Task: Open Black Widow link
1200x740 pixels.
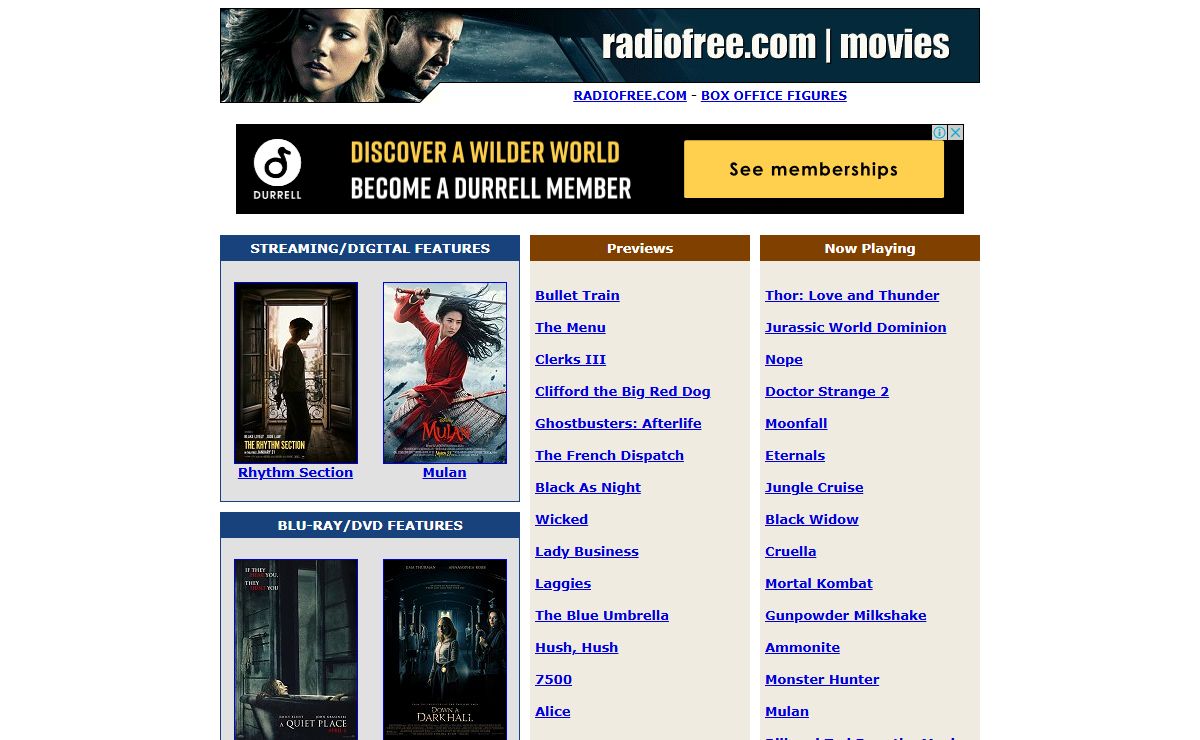Action: (812, 519)
